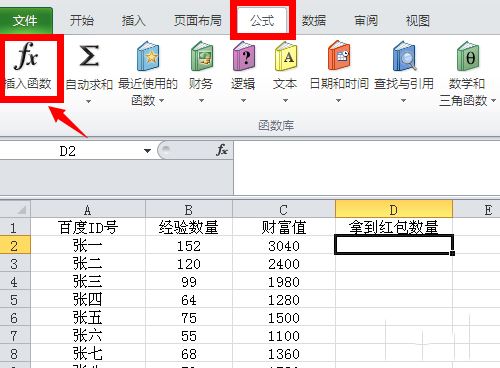Expand the Financial (财务) dropdown arrow
Image resolution: width=500 pixels, height=368 pixels.
tap(201, 100)
